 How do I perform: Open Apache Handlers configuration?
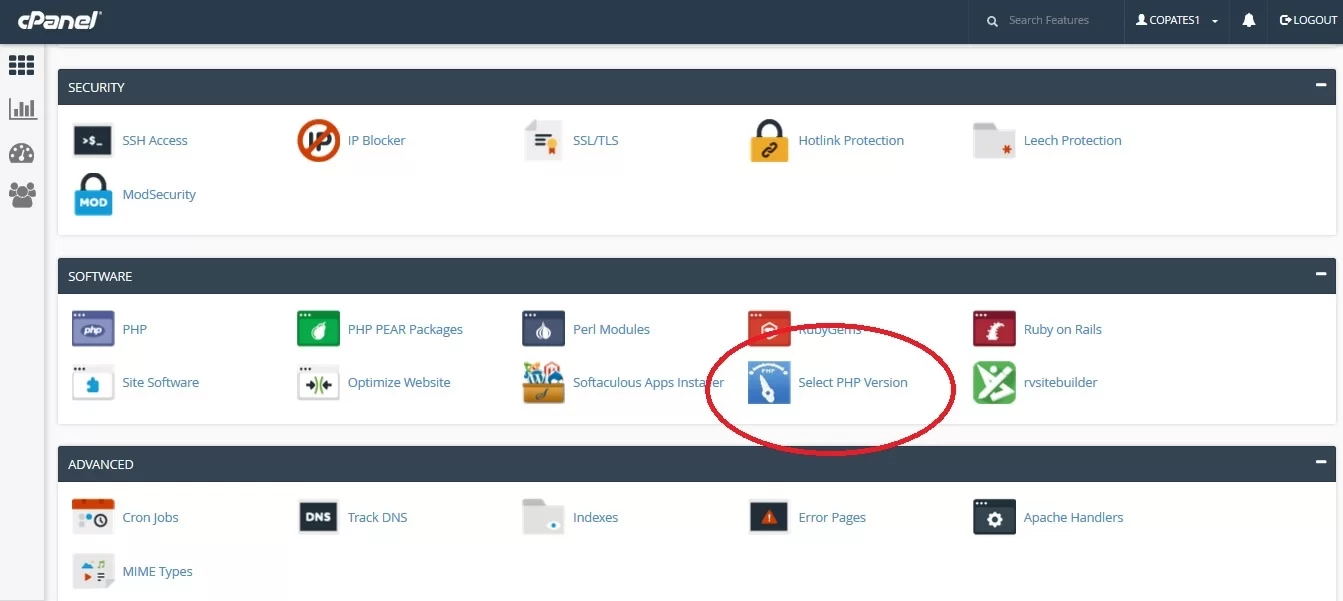pyautogui.click(x=1074, y=517)
